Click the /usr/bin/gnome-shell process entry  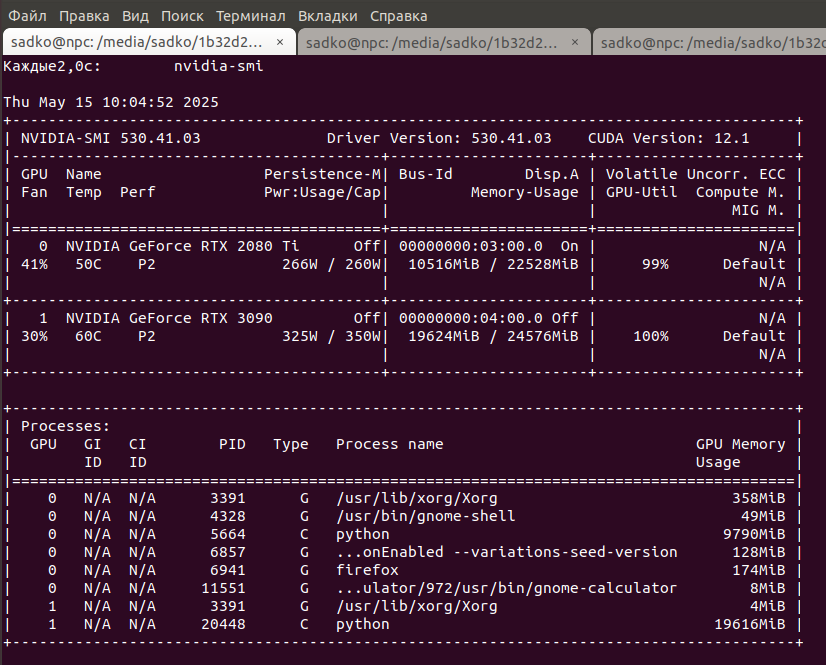pyautogui.click(x=425, y=516)
